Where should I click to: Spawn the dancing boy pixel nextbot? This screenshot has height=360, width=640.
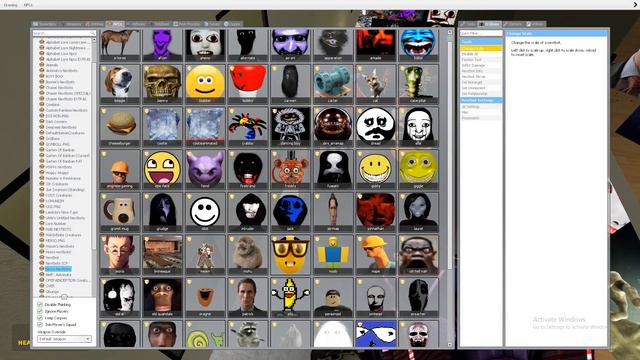tap(290, 126)
